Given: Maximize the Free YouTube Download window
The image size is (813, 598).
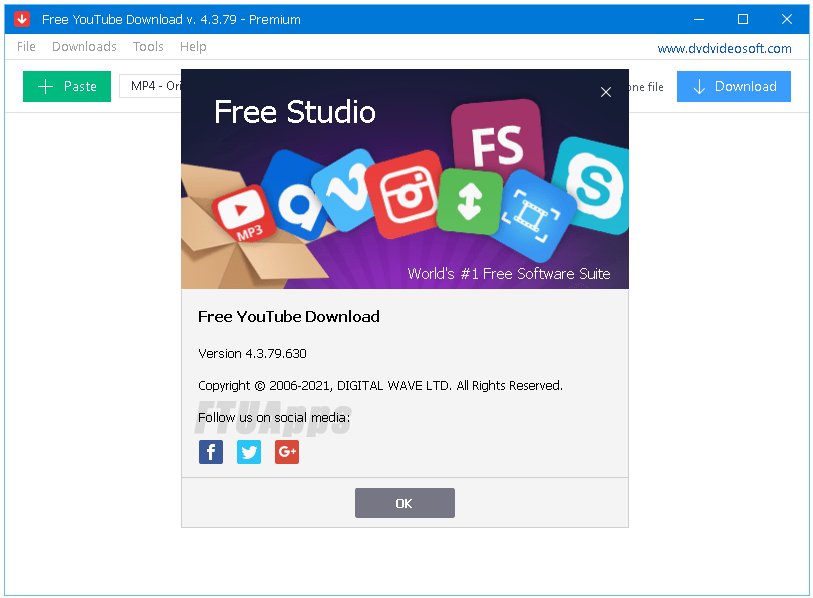Looking at the screenshot, I should coord(742,19).
